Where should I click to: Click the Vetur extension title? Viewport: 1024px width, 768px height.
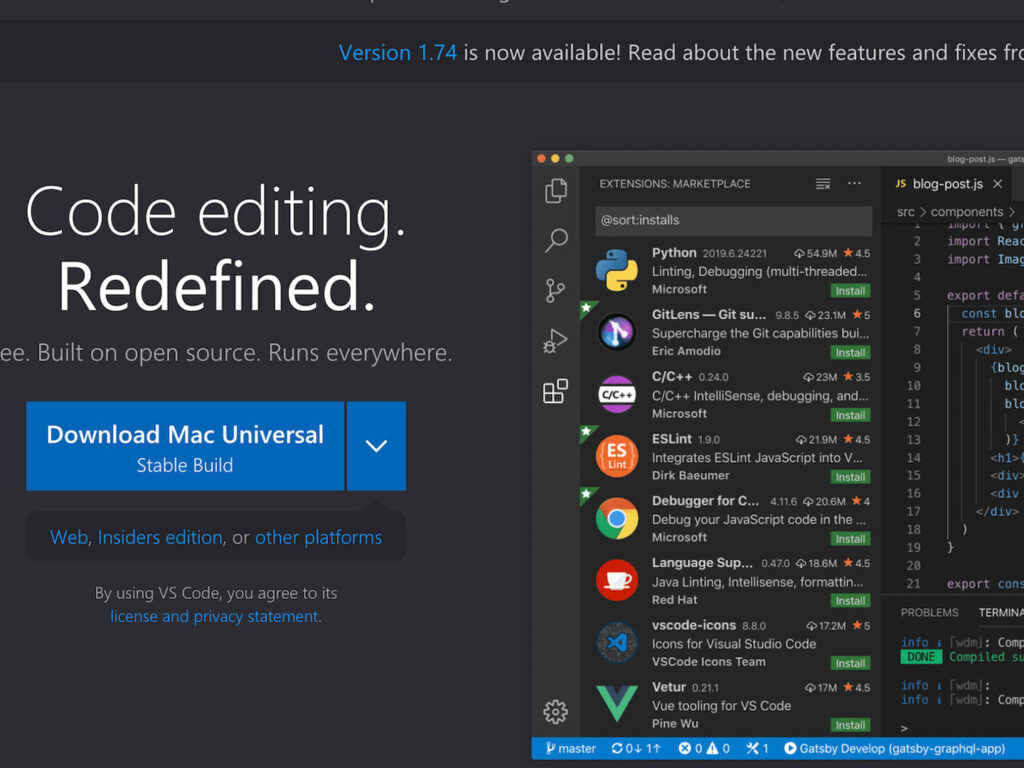669,687
